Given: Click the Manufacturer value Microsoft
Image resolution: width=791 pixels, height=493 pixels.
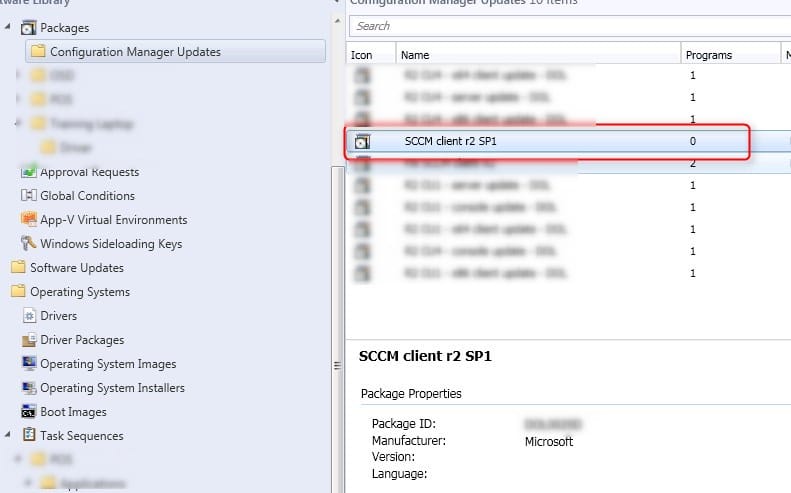Looking at the screenshot, I should point(549,442).
